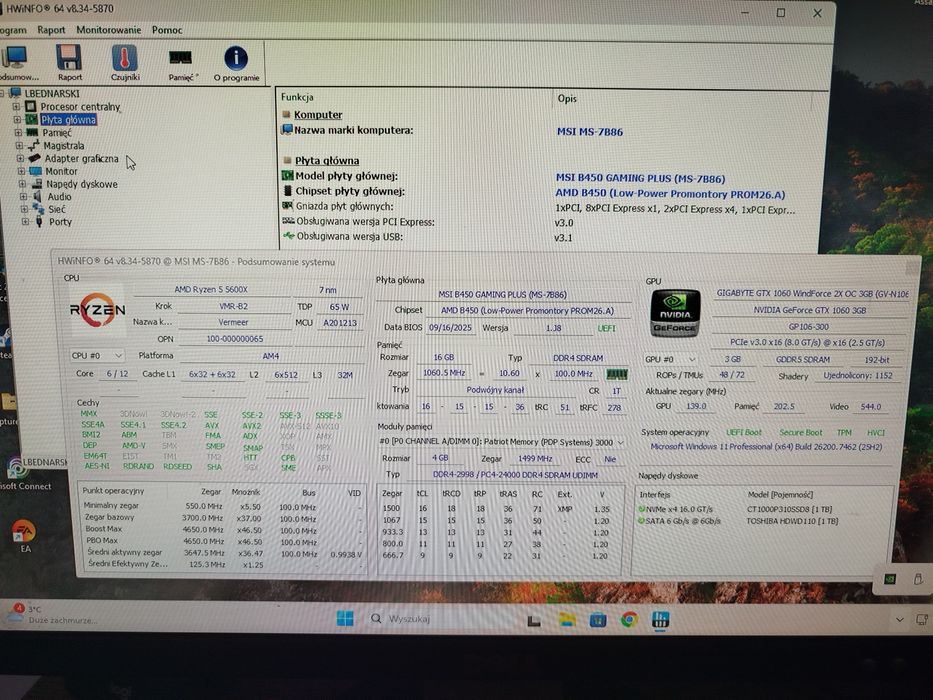Click the Program menu
933x700 pixels.
pyautogui.click(x=13, y=30)
